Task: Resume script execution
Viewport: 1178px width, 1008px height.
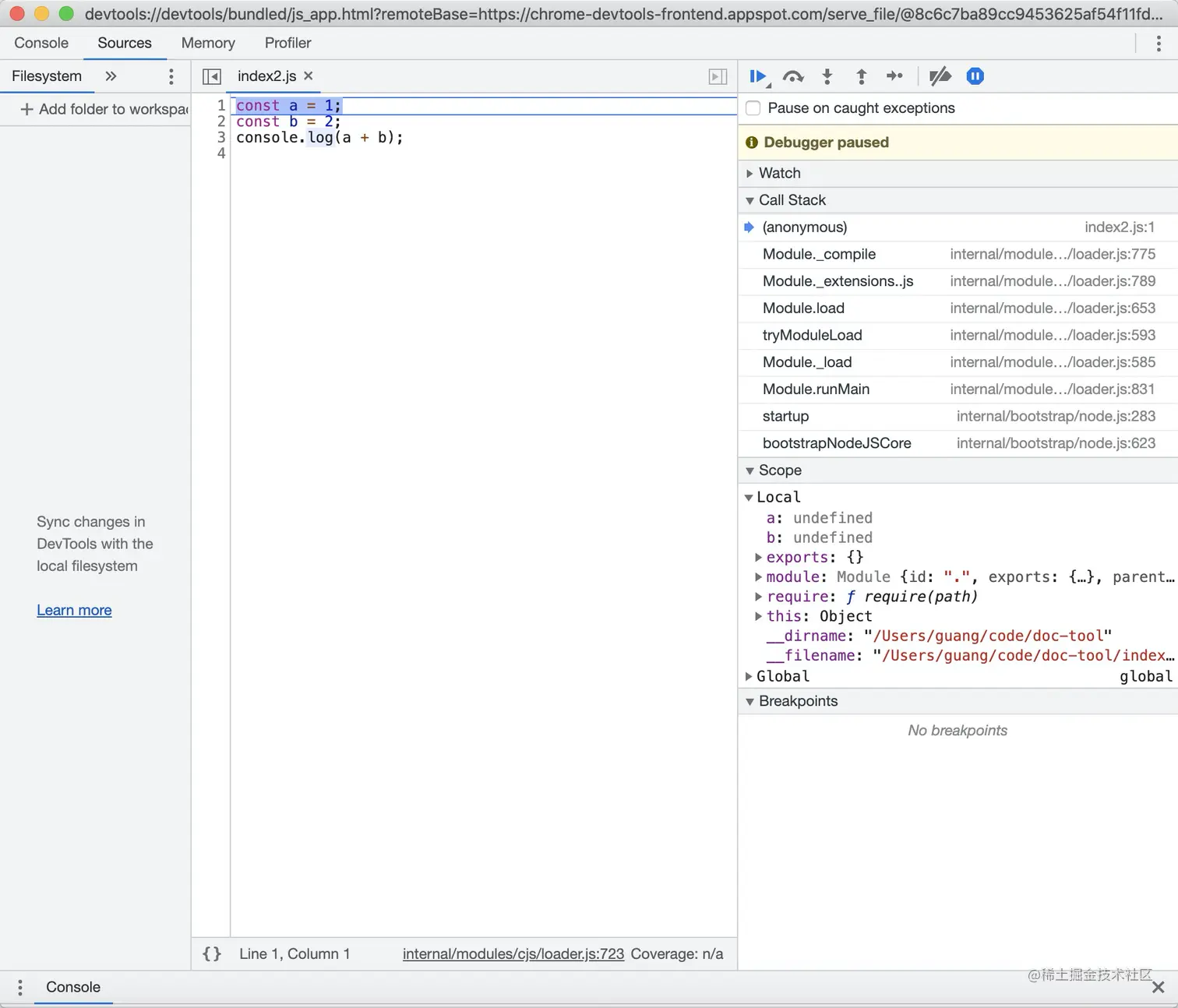Action: pyautogui.click(x=757, y=76)
